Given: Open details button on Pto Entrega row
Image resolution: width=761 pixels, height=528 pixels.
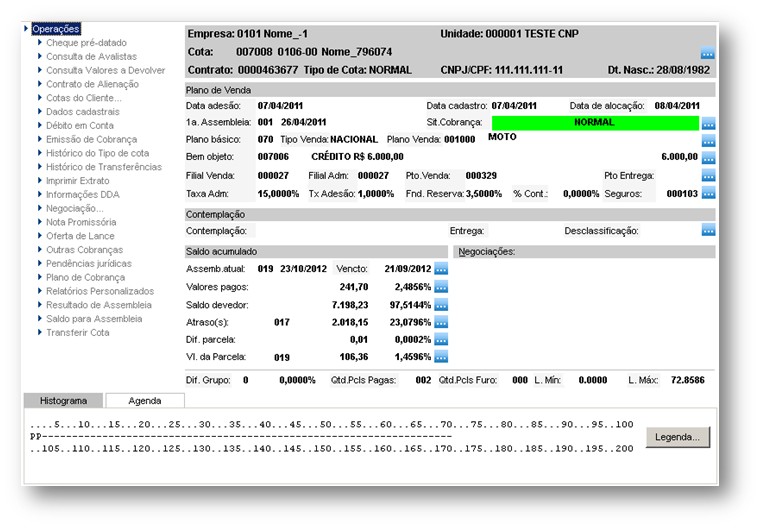Looking at the screenshot, I should 708,175.
